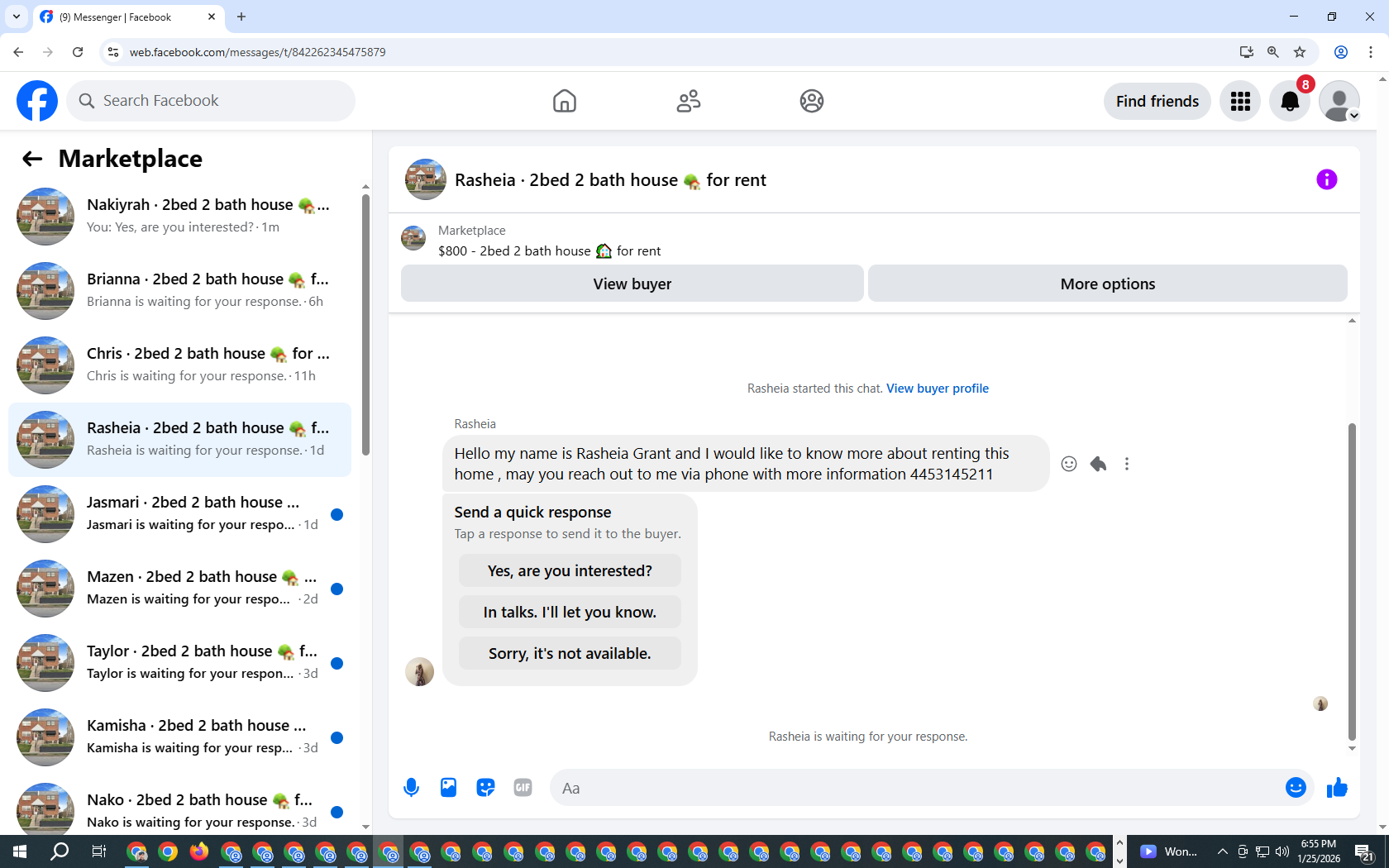Open Mazen's conversation
The height and width of the screenshot is (868, 1389).
[x=180, y=589]
